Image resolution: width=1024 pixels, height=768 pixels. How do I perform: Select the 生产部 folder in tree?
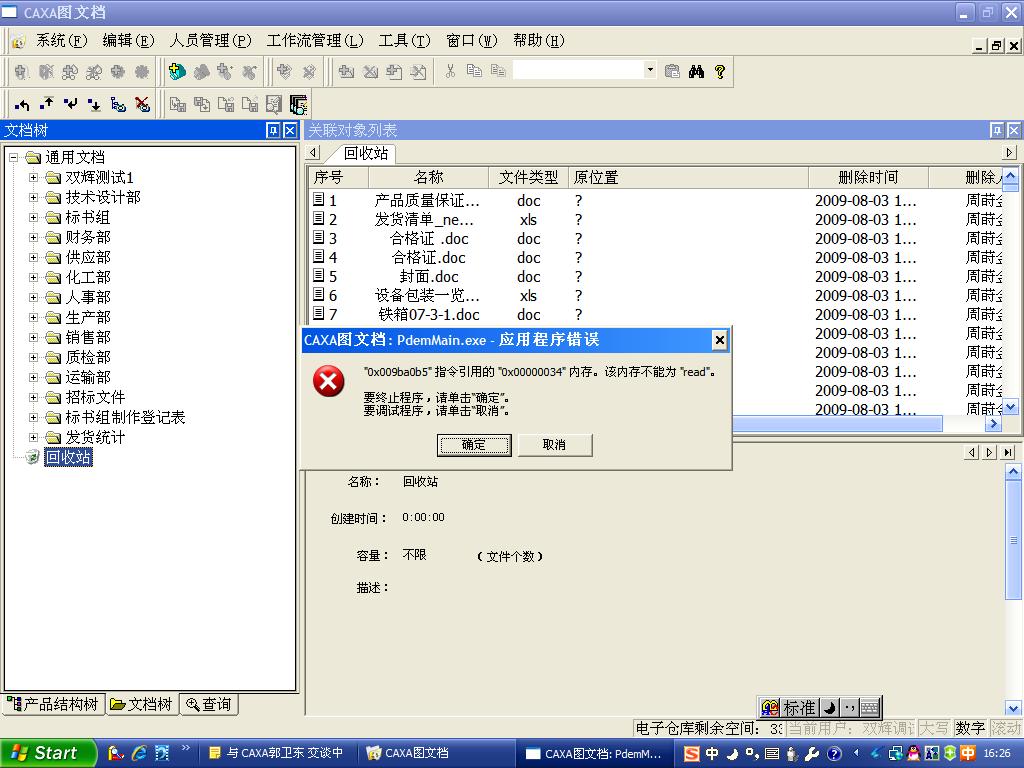[x=88, y=317]
